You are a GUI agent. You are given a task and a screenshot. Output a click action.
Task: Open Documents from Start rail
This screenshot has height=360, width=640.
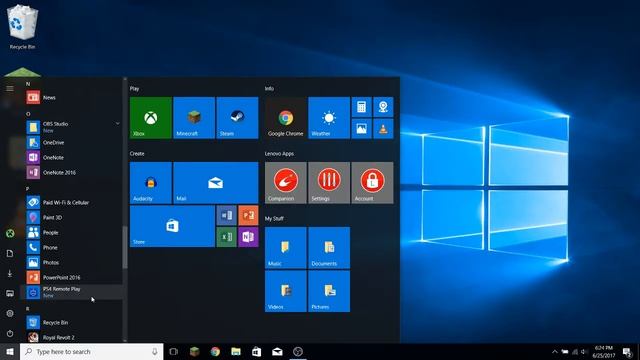pyautogui.click(x=10, y=253)
